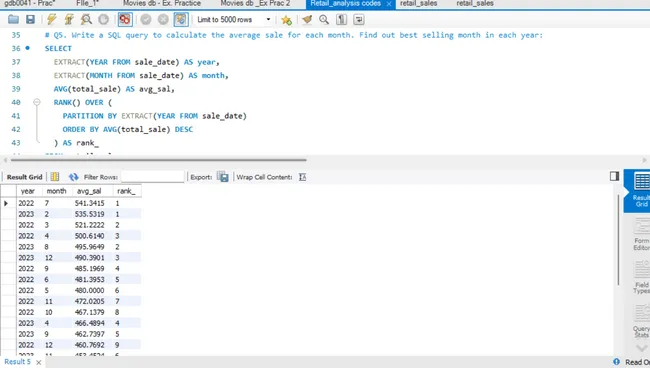The height and width of the screenshot is (368, 650).
Task: Click the result grid vertical scrollbar
Action: coord(618,239)
